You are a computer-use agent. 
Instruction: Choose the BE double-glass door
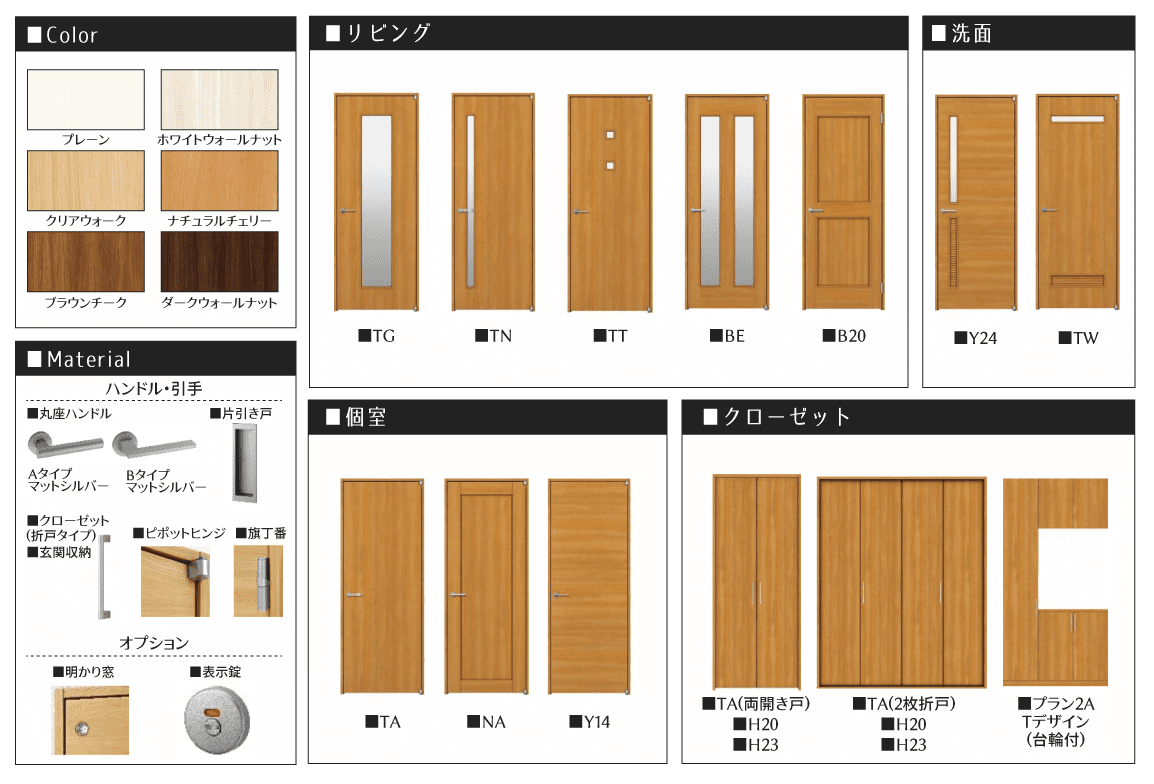point(726,202)
